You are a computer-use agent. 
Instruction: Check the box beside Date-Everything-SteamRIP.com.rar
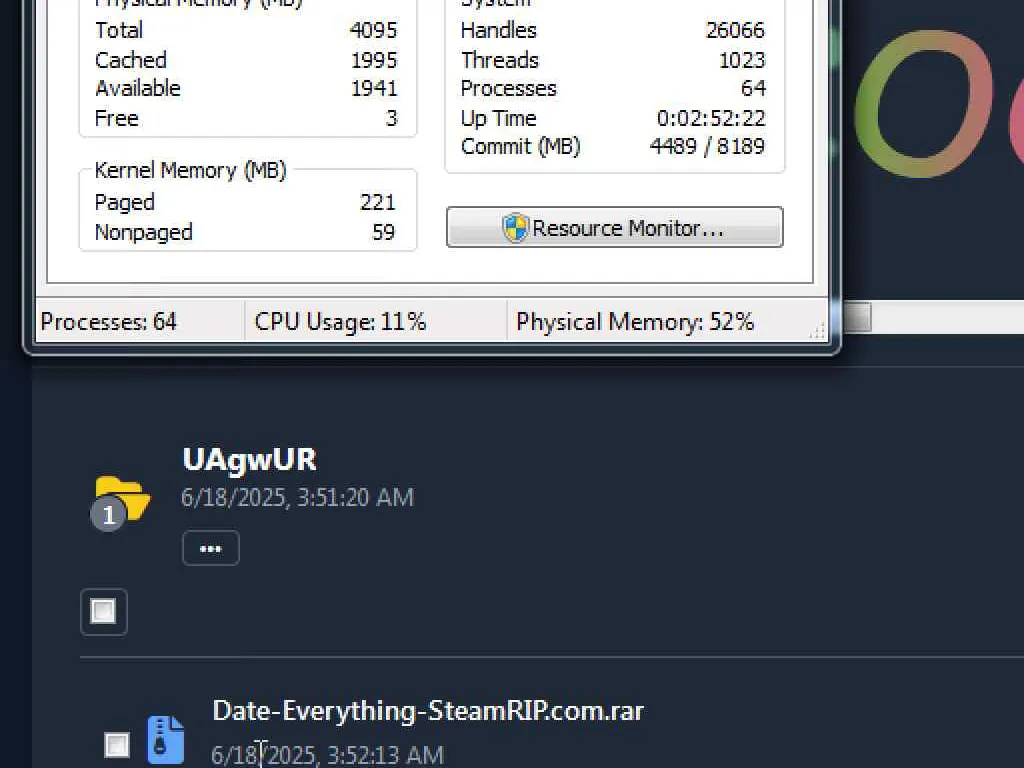click(117, 744)
